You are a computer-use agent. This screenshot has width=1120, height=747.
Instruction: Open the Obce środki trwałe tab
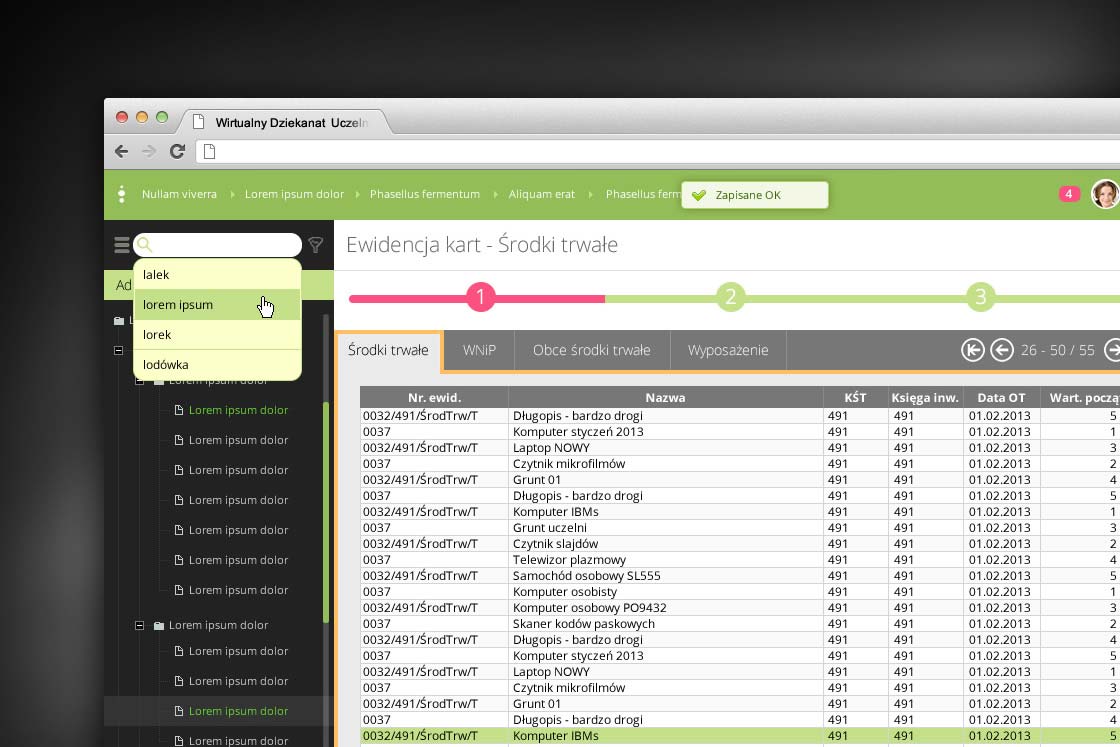click(591, 350)
